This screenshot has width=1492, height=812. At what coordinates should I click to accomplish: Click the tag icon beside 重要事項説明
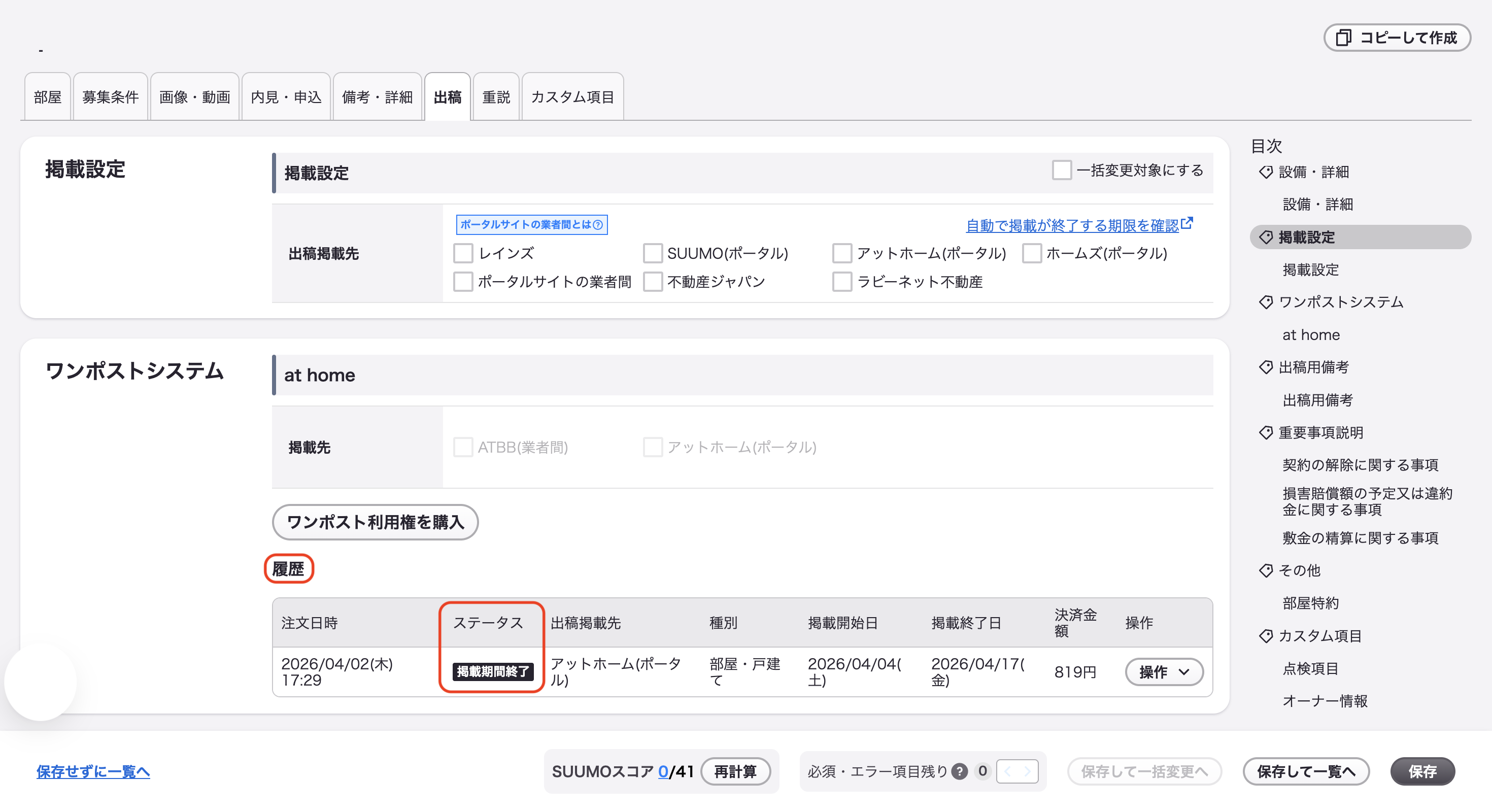coord(1266,432)
